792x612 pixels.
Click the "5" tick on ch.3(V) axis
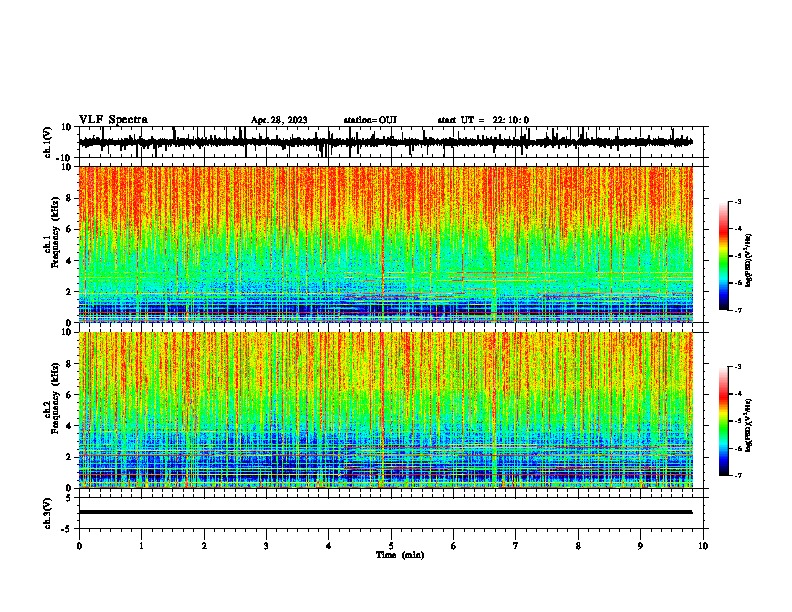69,498
